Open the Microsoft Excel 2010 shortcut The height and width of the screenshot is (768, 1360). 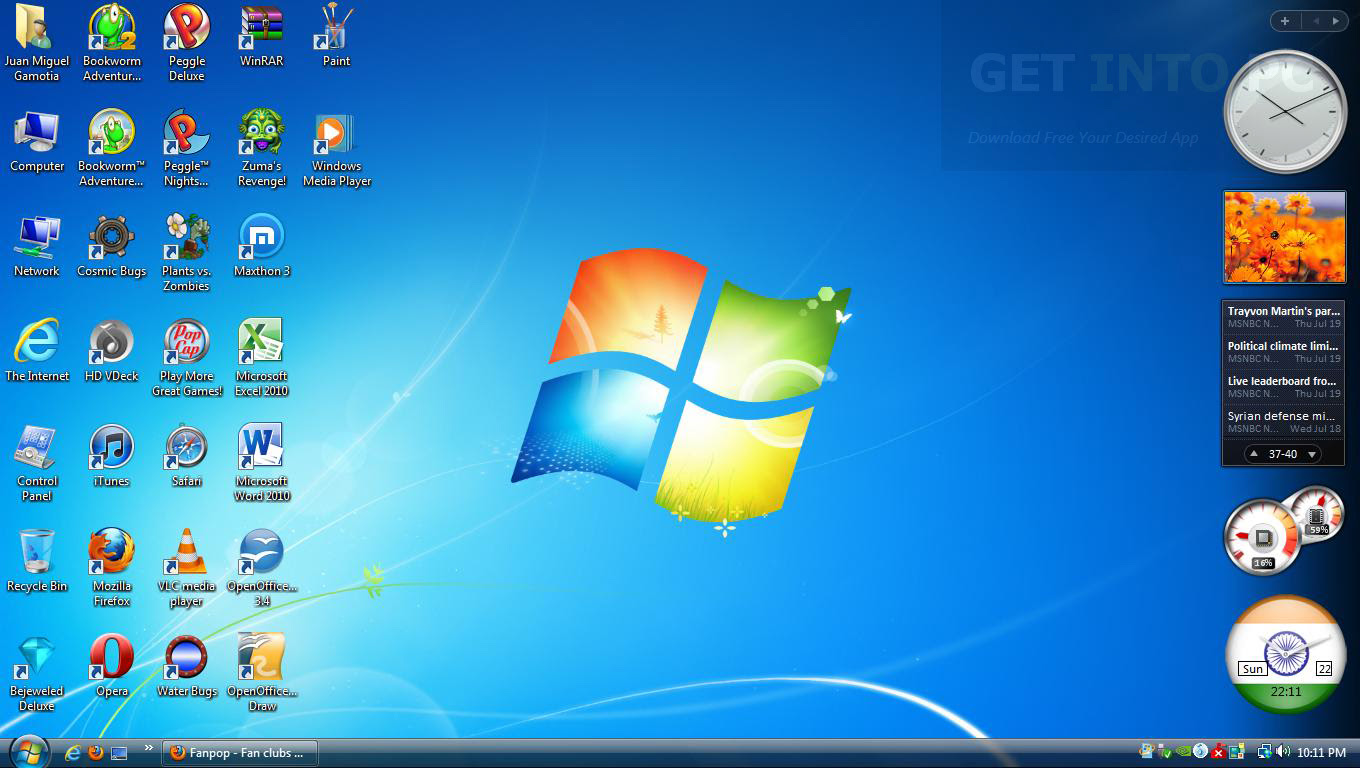(262, 358)
